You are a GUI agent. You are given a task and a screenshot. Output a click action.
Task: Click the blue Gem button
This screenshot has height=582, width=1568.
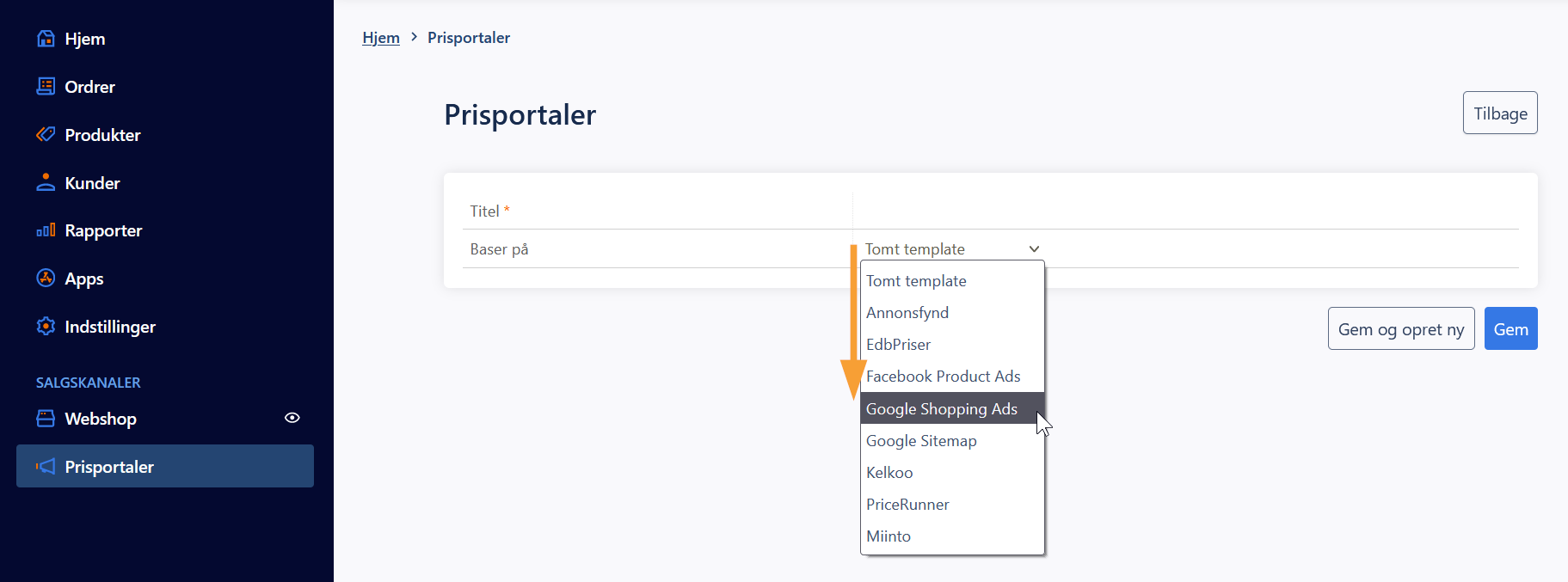point(1511,328)
